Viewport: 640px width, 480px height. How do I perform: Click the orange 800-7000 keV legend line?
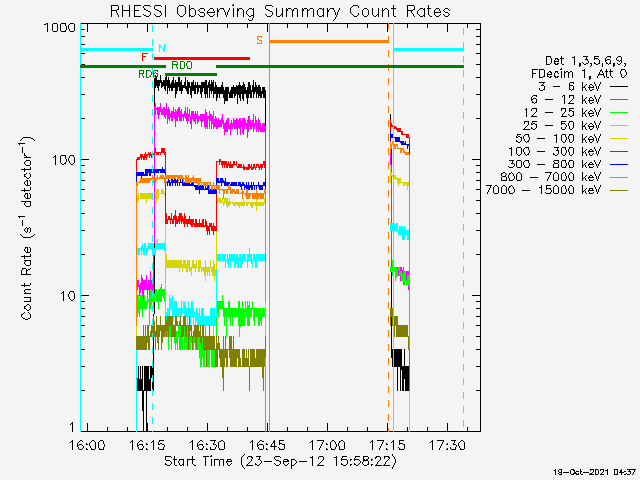(x=619, y=178)
